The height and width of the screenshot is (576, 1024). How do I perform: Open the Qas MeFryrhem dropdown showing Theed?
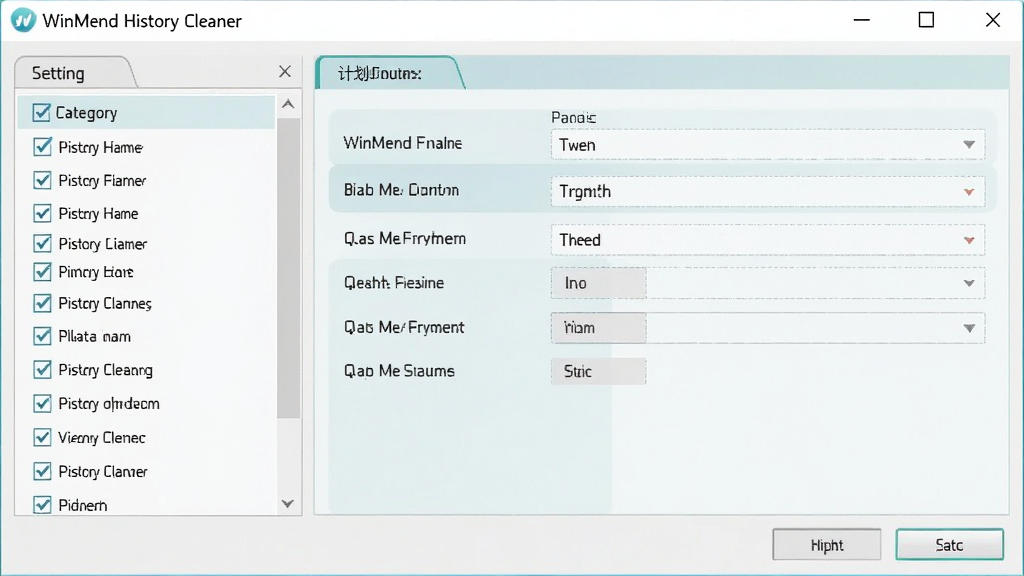tap(767, 240)
